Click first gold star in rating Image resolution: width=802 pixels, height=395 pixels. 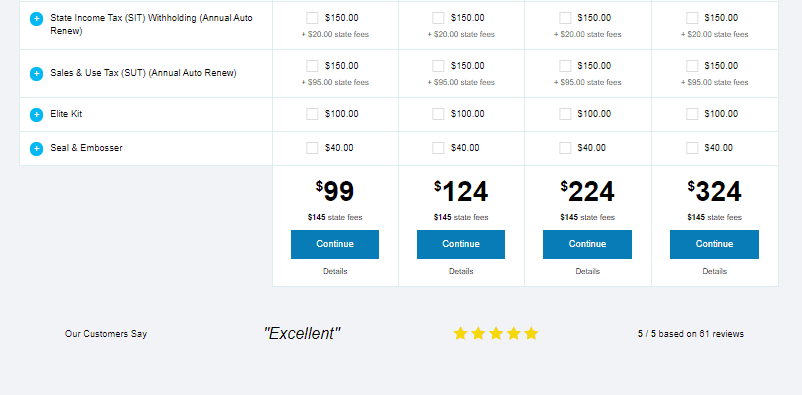pyautogui.click(x=460, y=334)
